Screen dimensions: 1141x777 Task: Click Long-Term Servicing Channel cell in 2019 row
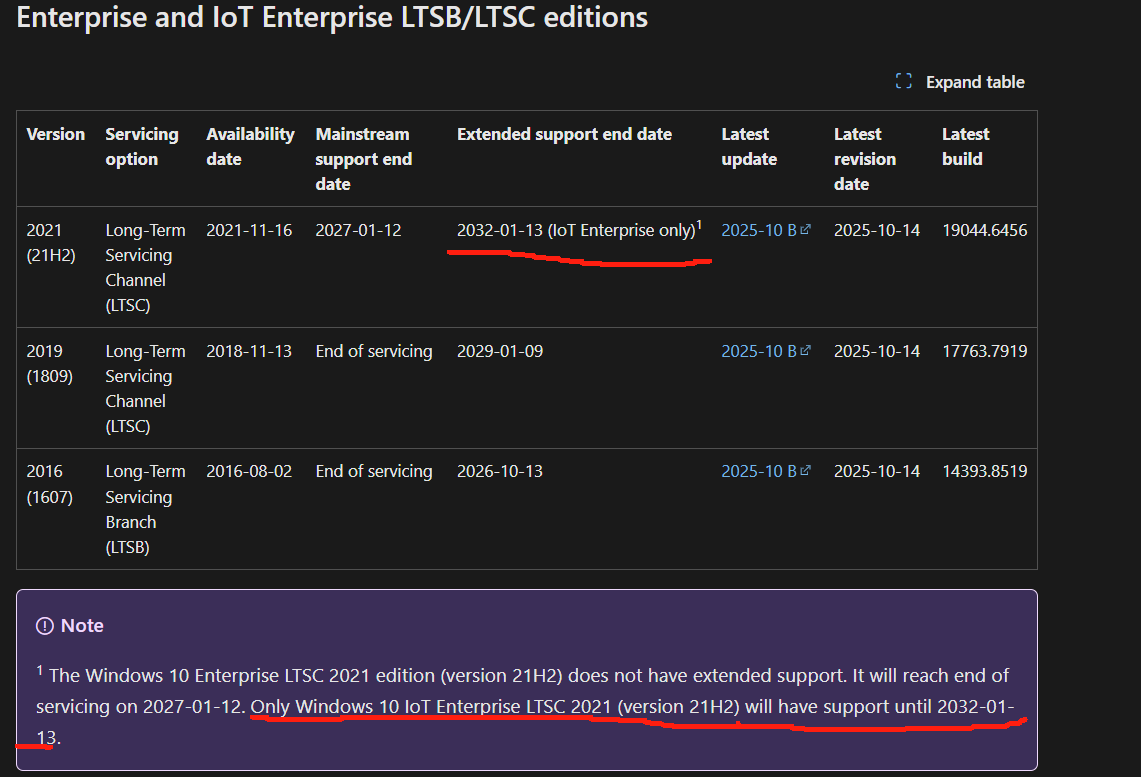point(146,388)
